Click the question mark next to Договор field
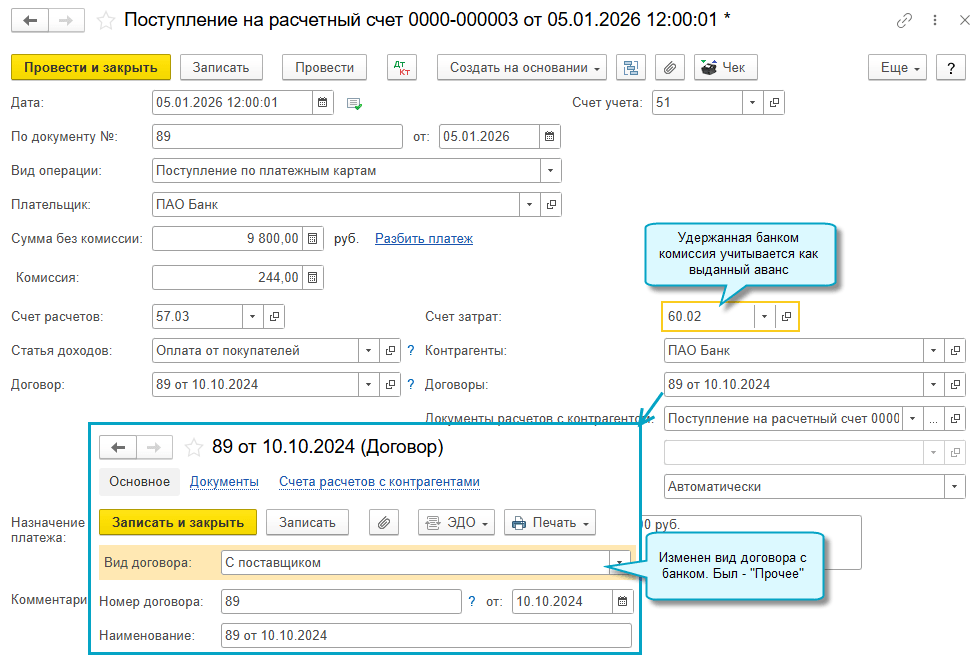980x655 pixels. pyautogui.click(x=411, y=384)
